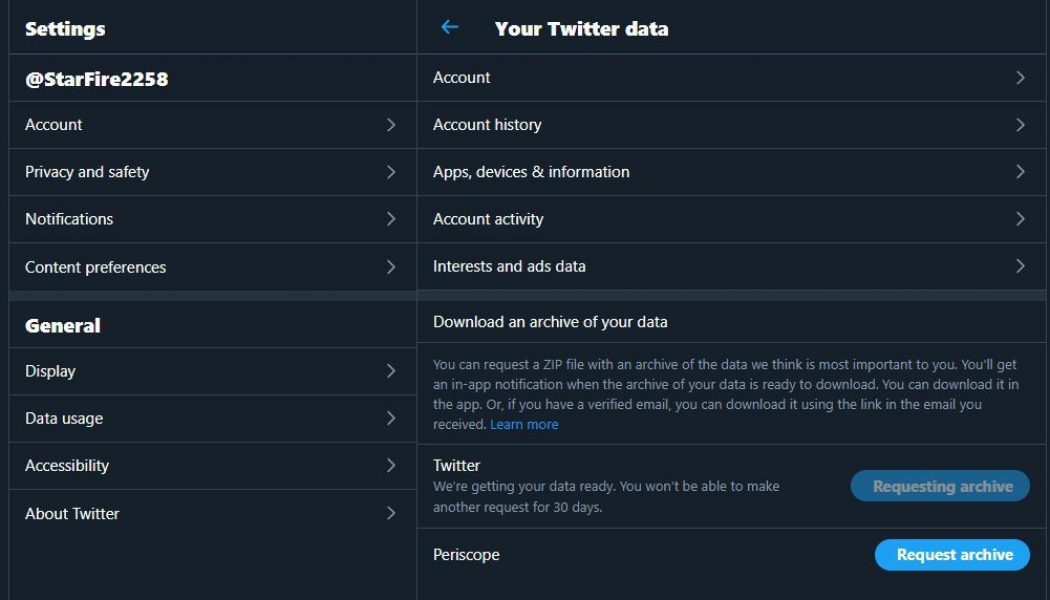This screenshot has height=600, width=1050.
Task: Open About Twitter
Action: click(72, 513)
